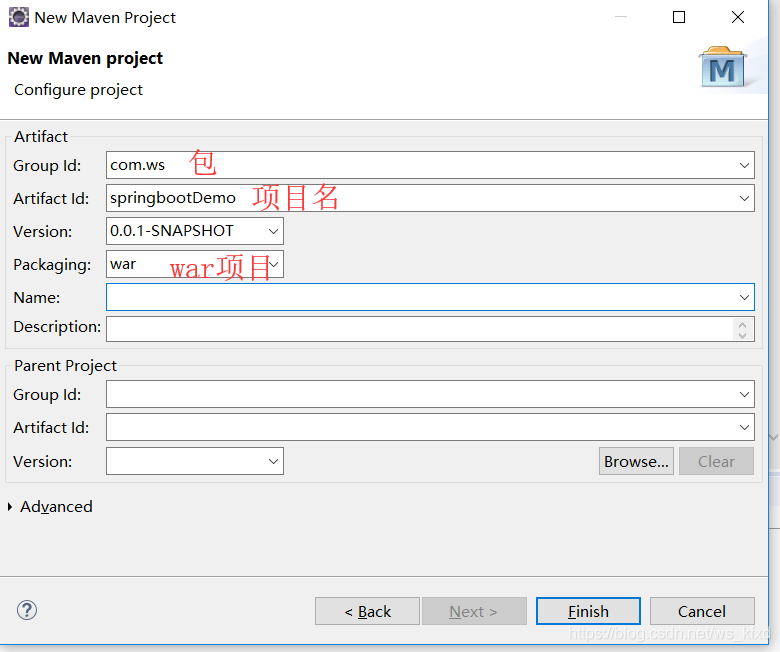Open the Parent Project Version dropdown
This screenshot has width=780, height=652.
pos(273,461)
